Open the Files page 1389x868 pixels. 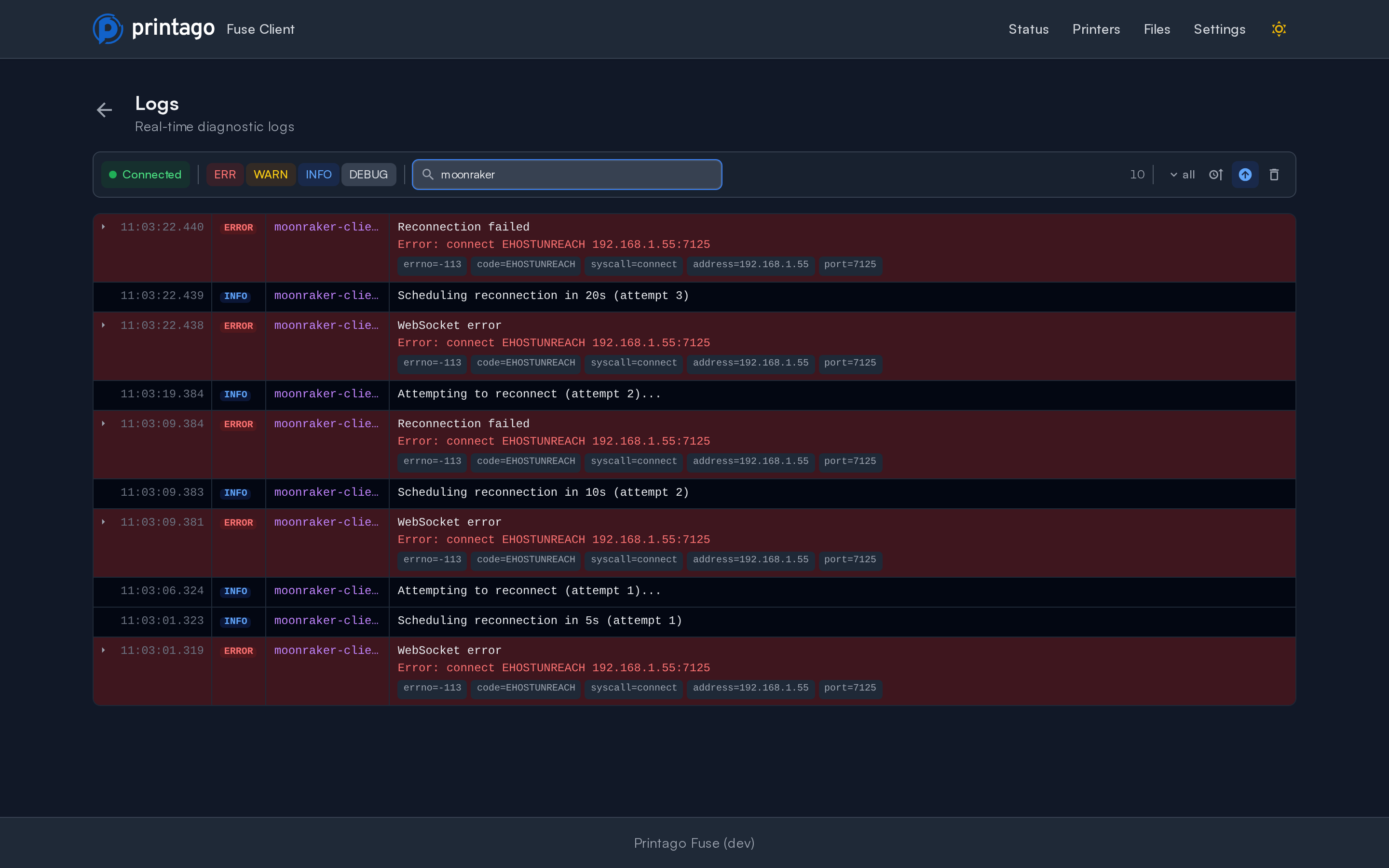pyautogui.click(x=1157, y=29)
